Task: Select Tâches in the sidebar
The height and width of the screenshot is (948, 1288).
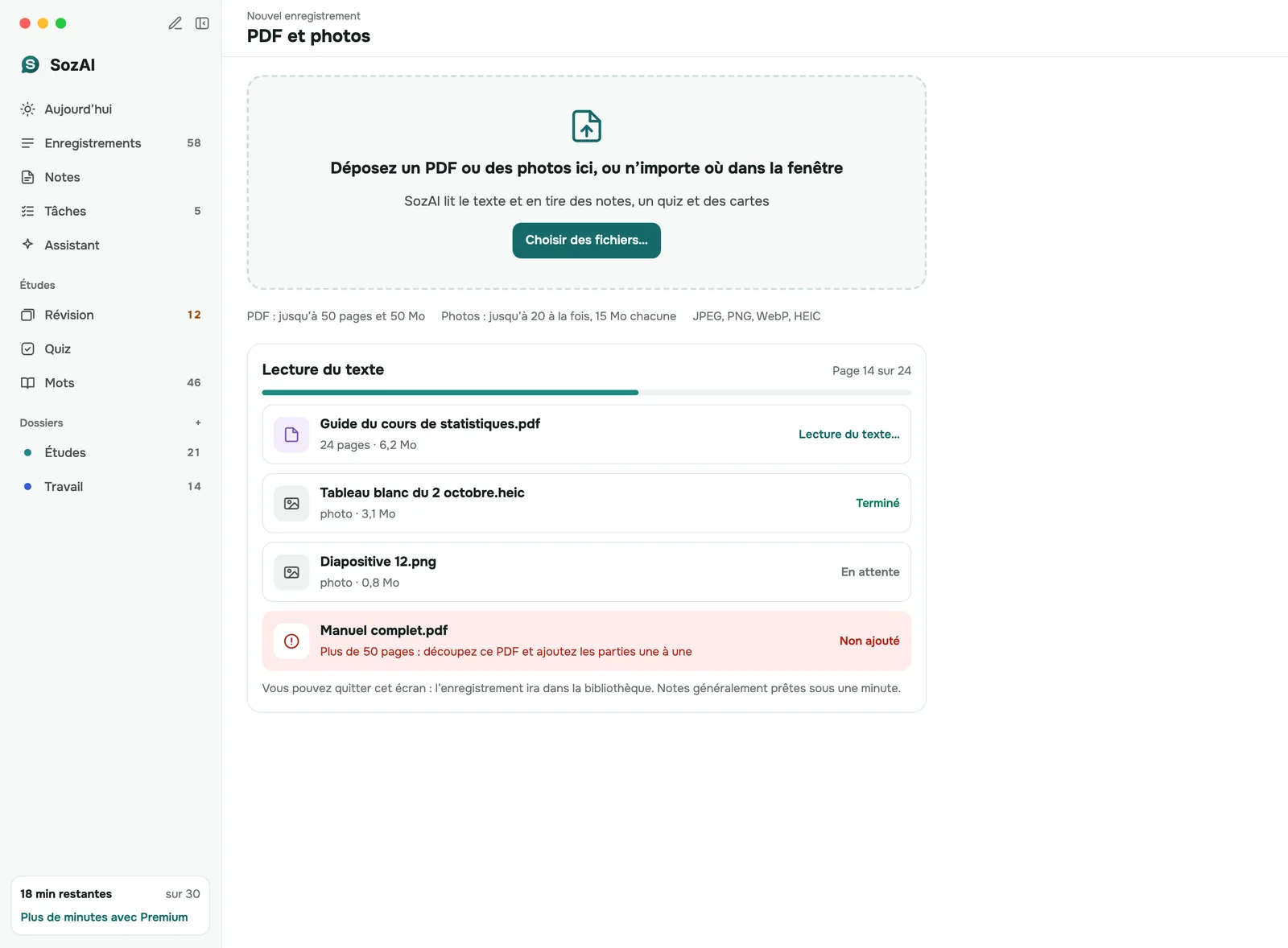Action: coord(110,211)
